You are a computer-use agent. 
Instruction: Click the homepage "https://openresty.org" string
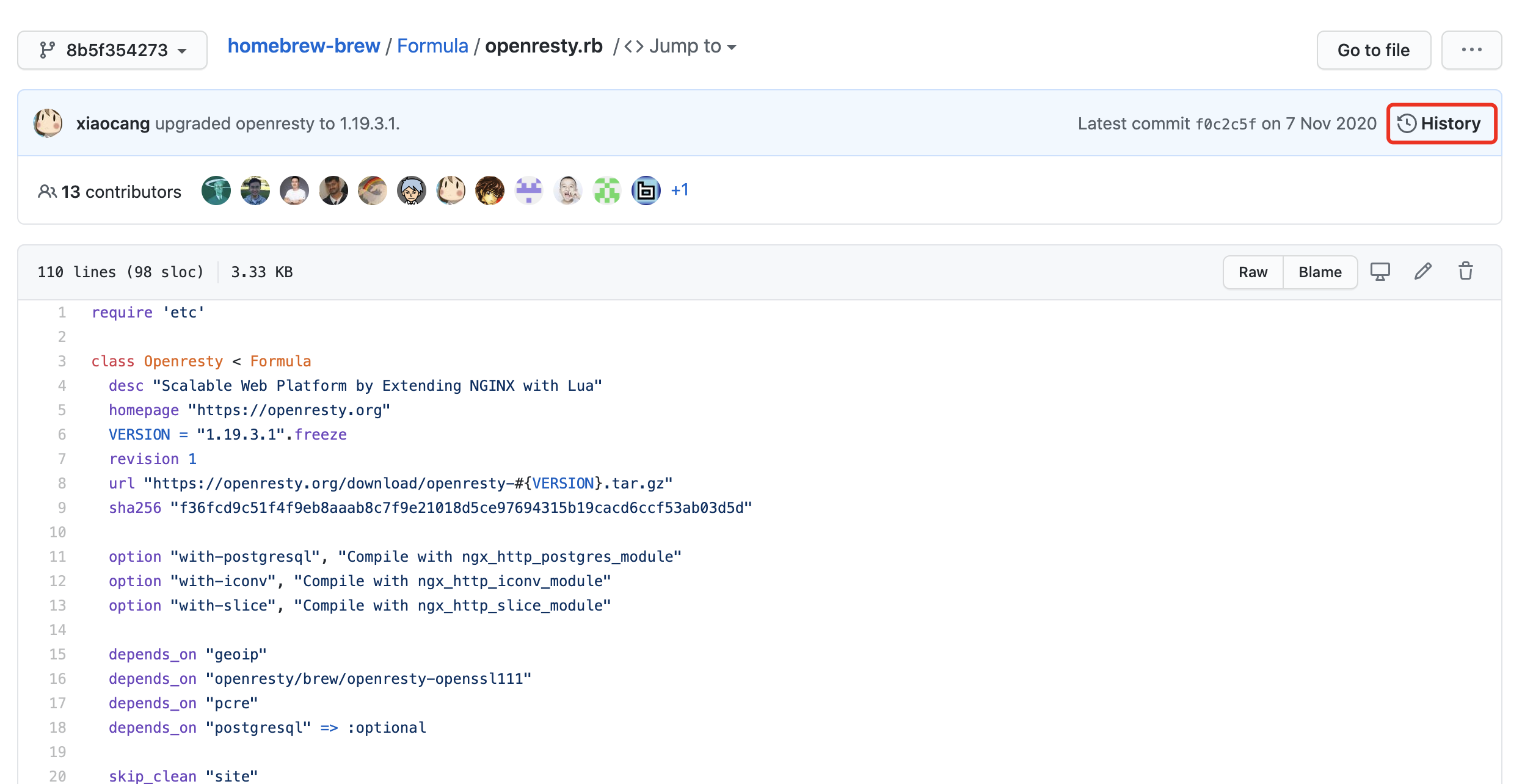[x=289, y=410]
